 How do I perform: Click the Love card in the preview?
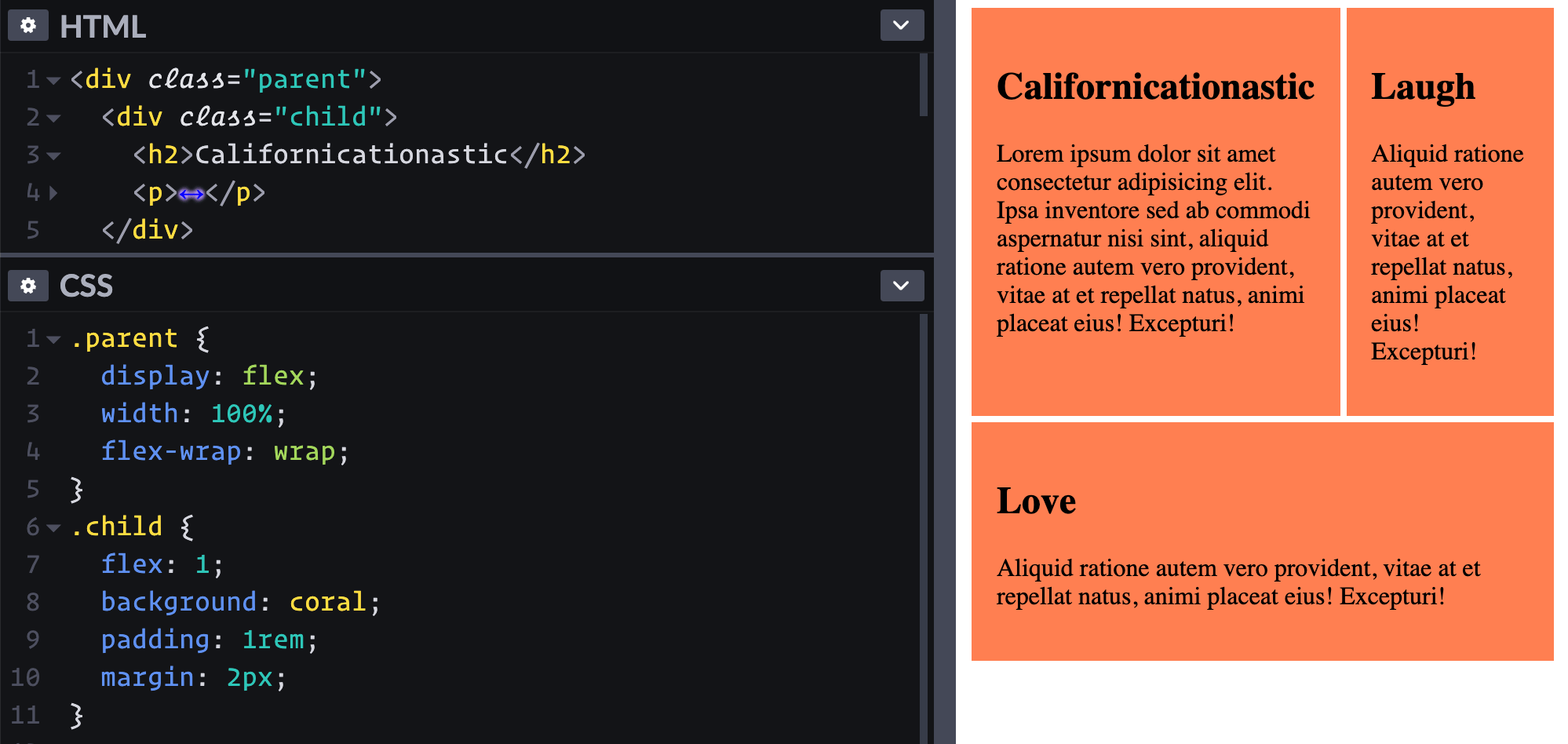(1264, 542)
